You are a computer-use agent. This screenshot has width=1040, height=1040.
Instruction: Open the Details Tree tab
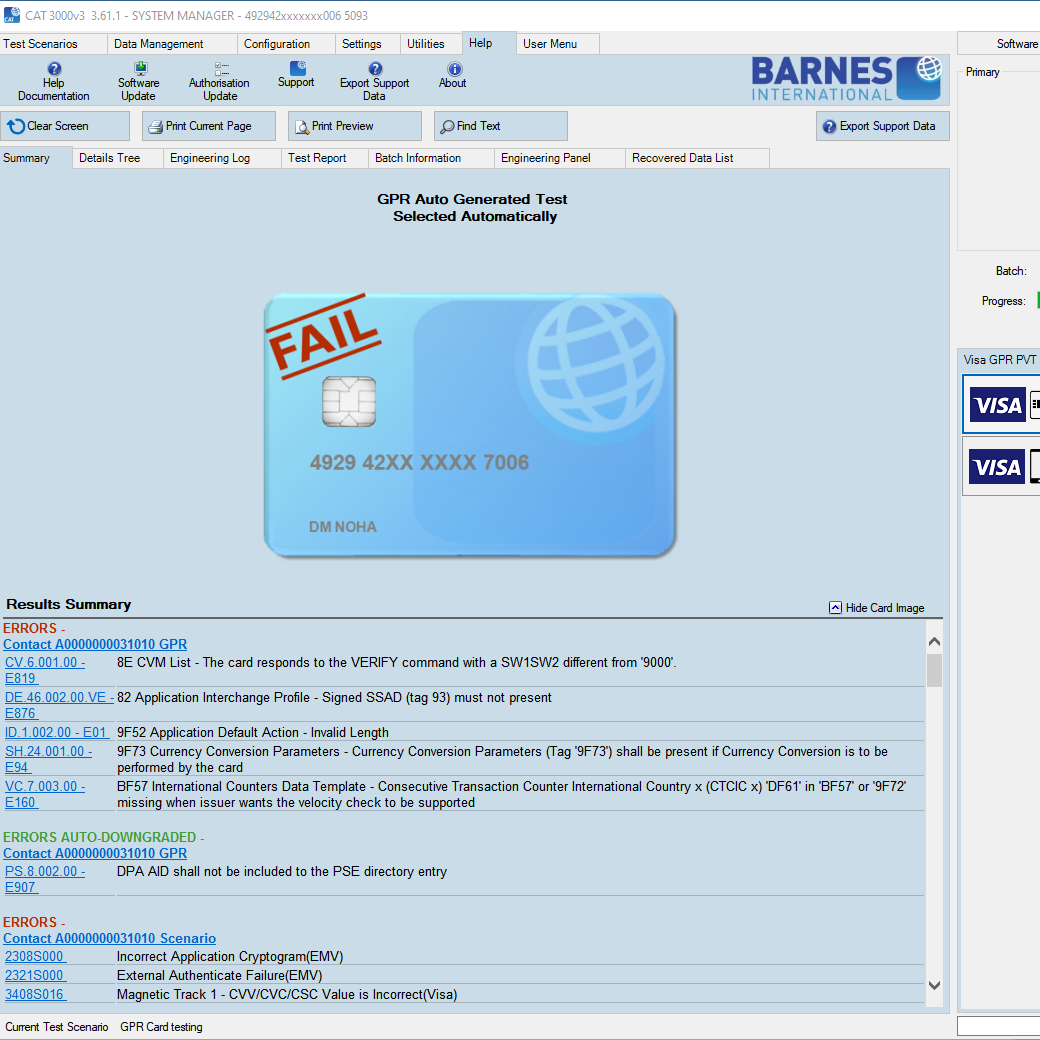[x=110, y=158]
